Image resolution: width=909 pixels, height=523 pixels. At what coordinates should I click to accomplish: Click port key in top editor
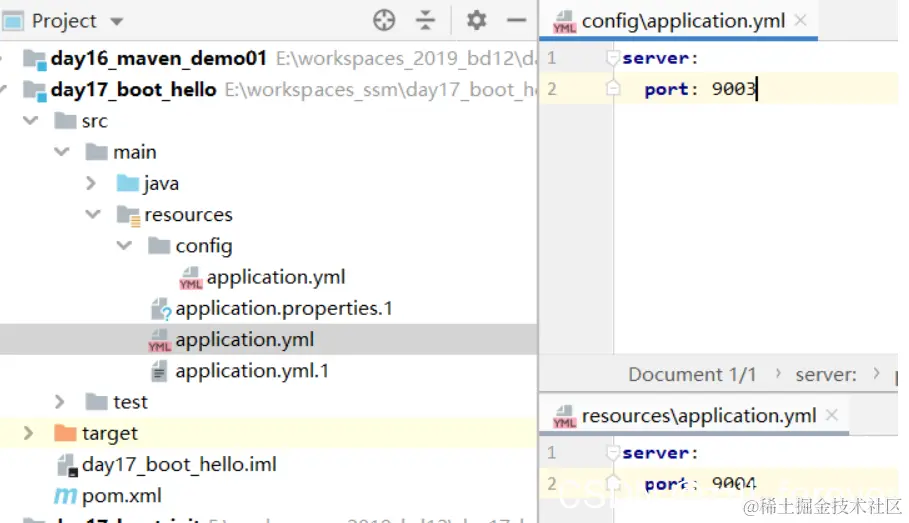pos(666,89)
